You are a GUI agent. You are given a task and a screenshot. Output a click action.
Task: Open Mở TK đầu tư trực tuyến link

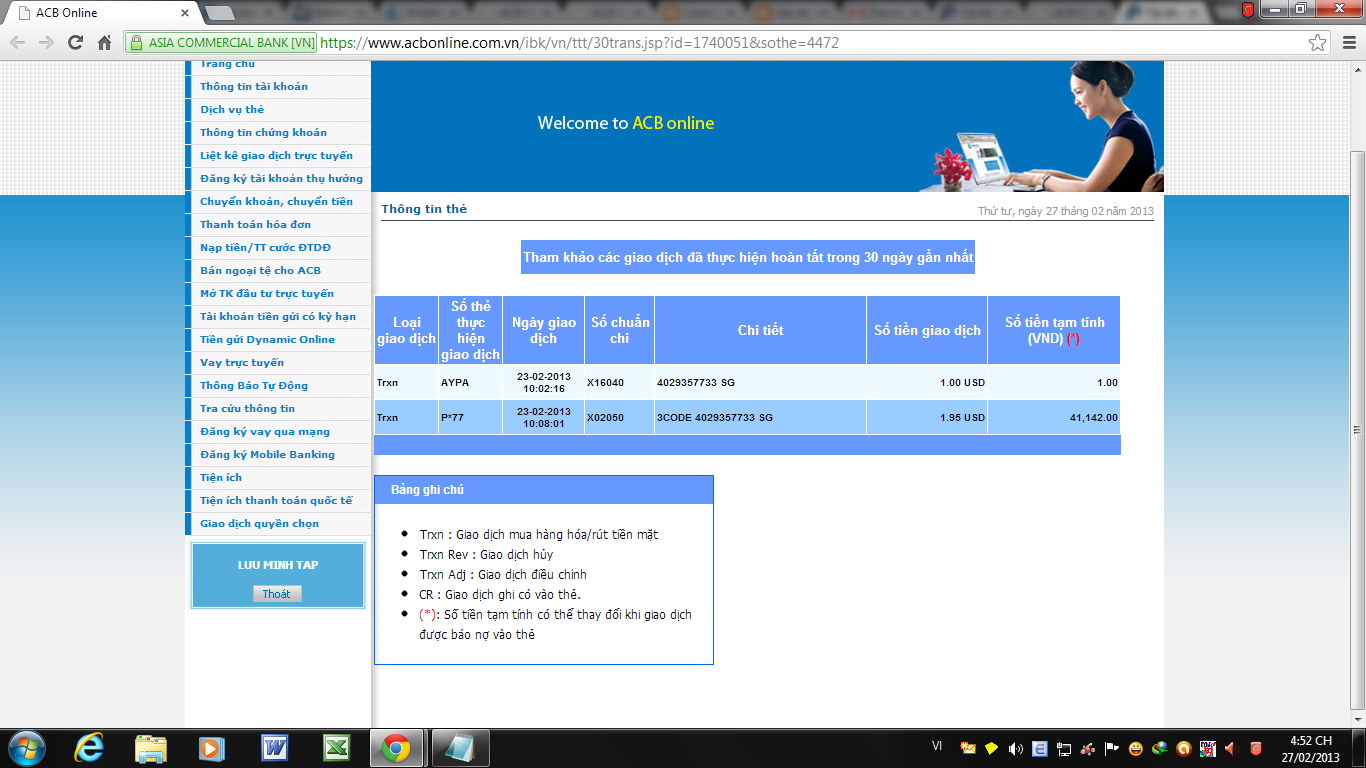click(x=267, y=294)
